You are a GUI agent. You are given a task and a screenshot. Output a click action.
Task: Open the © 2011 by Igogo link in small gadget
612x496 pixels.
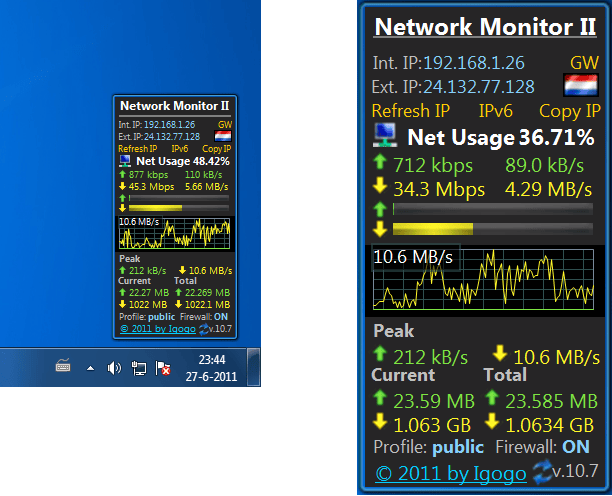(158, 329)
